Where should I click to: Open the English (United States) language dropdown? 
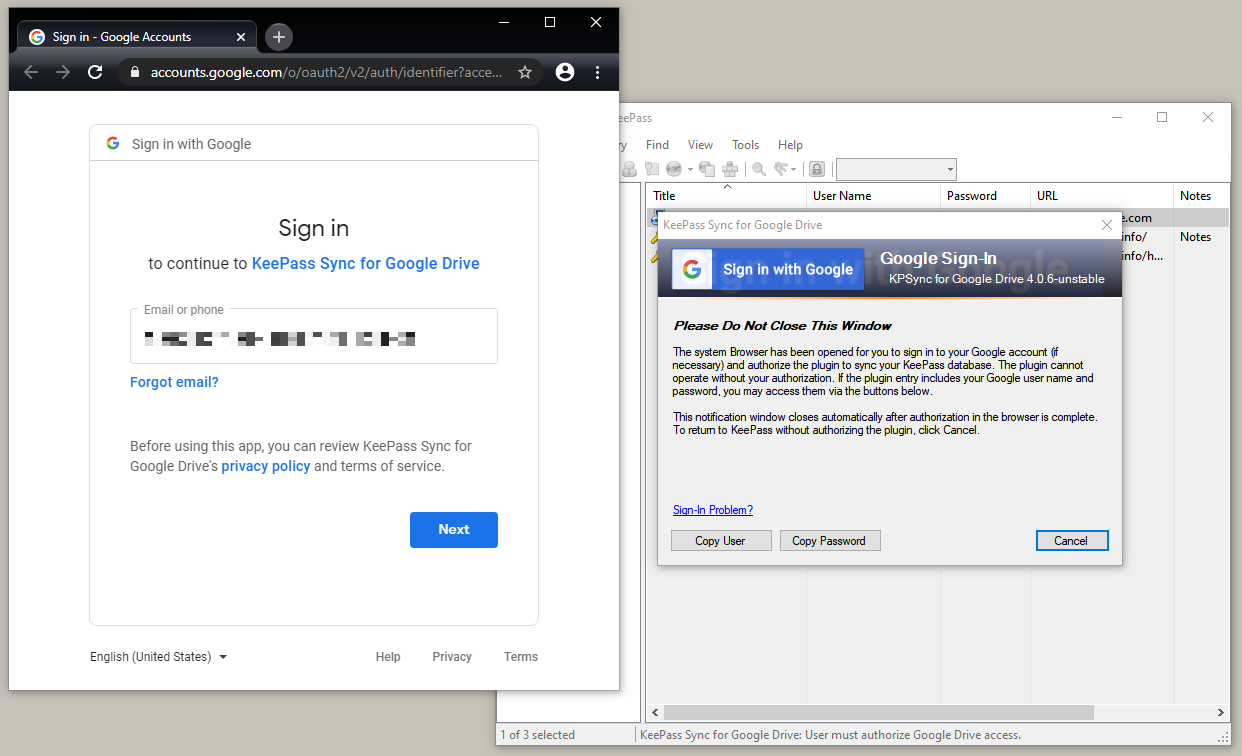(x=159, y=657)
